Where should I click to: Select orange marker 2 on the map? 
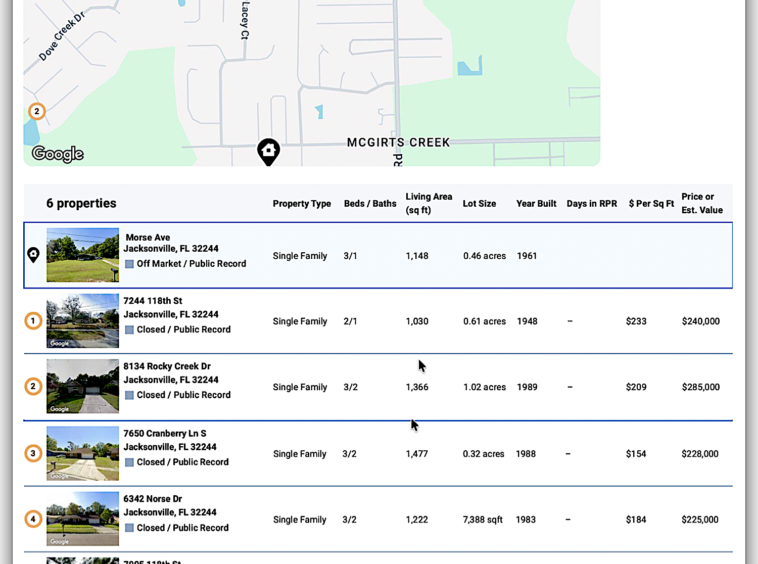pos(37,112)
